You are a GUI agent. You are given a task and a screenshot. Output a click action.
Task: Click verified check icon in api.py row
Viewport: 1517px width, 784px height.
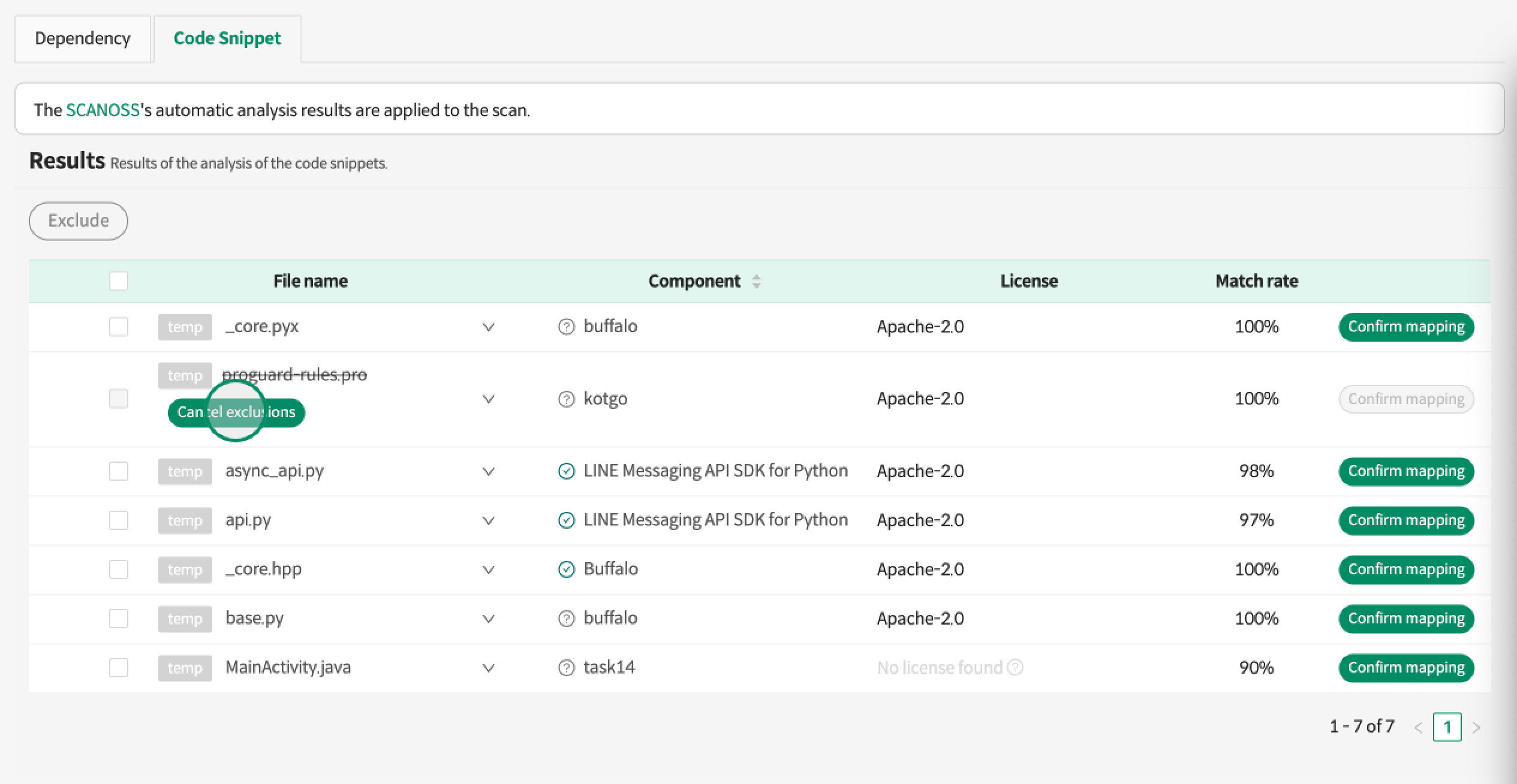click(x=566, y=520)
